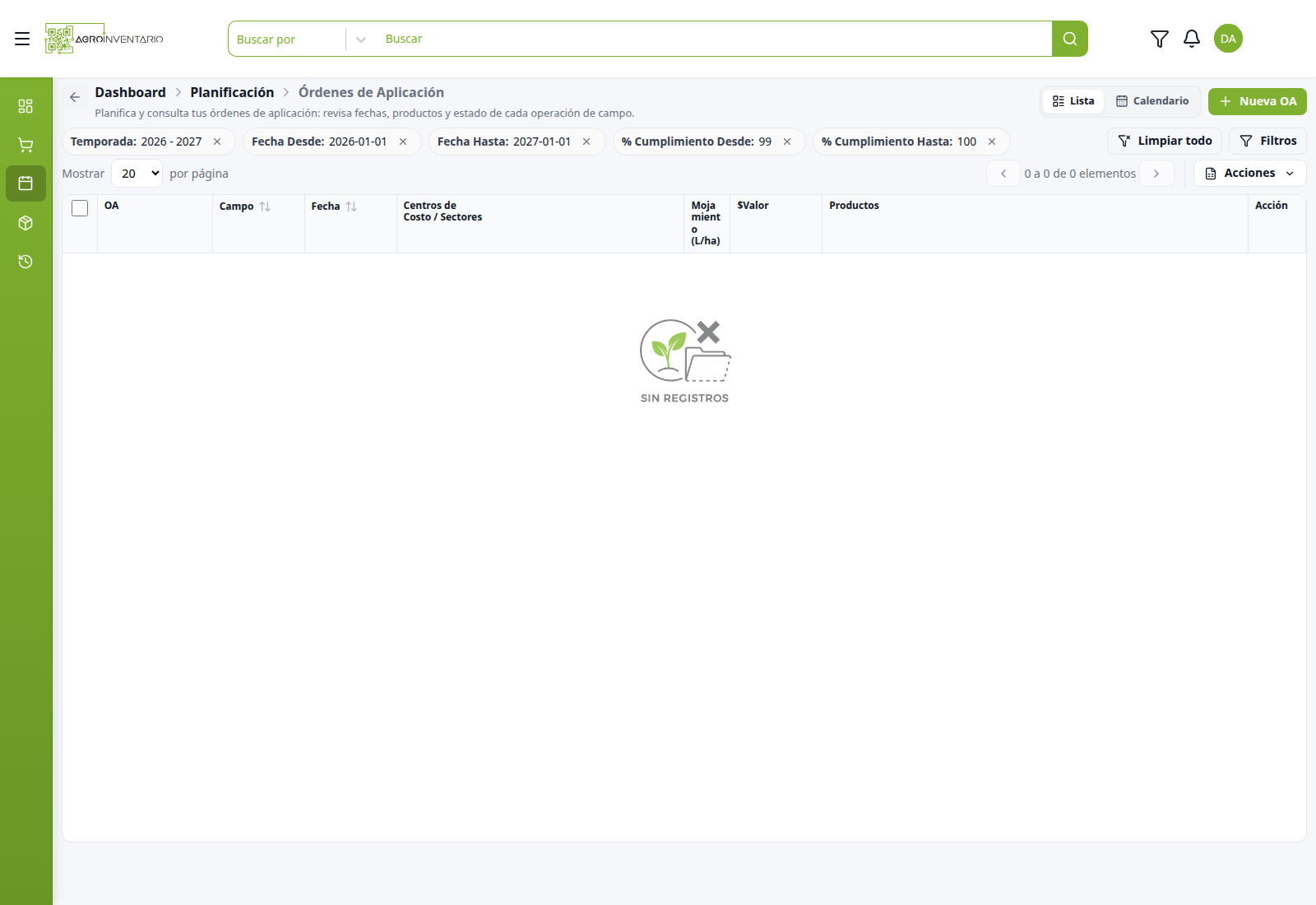Switch to Lista view
The height and width of the screenshot is (905, 1316).
[x=1073, y=101]
